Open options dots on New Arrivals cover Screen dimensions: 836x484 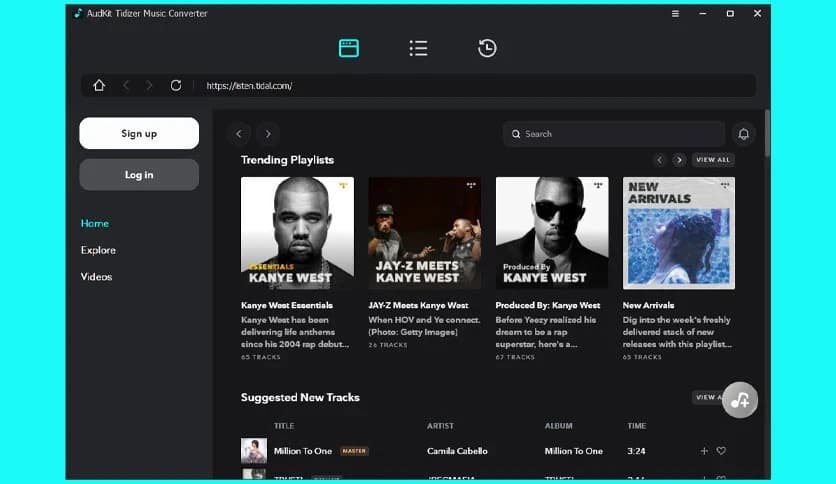click(725, 185)
